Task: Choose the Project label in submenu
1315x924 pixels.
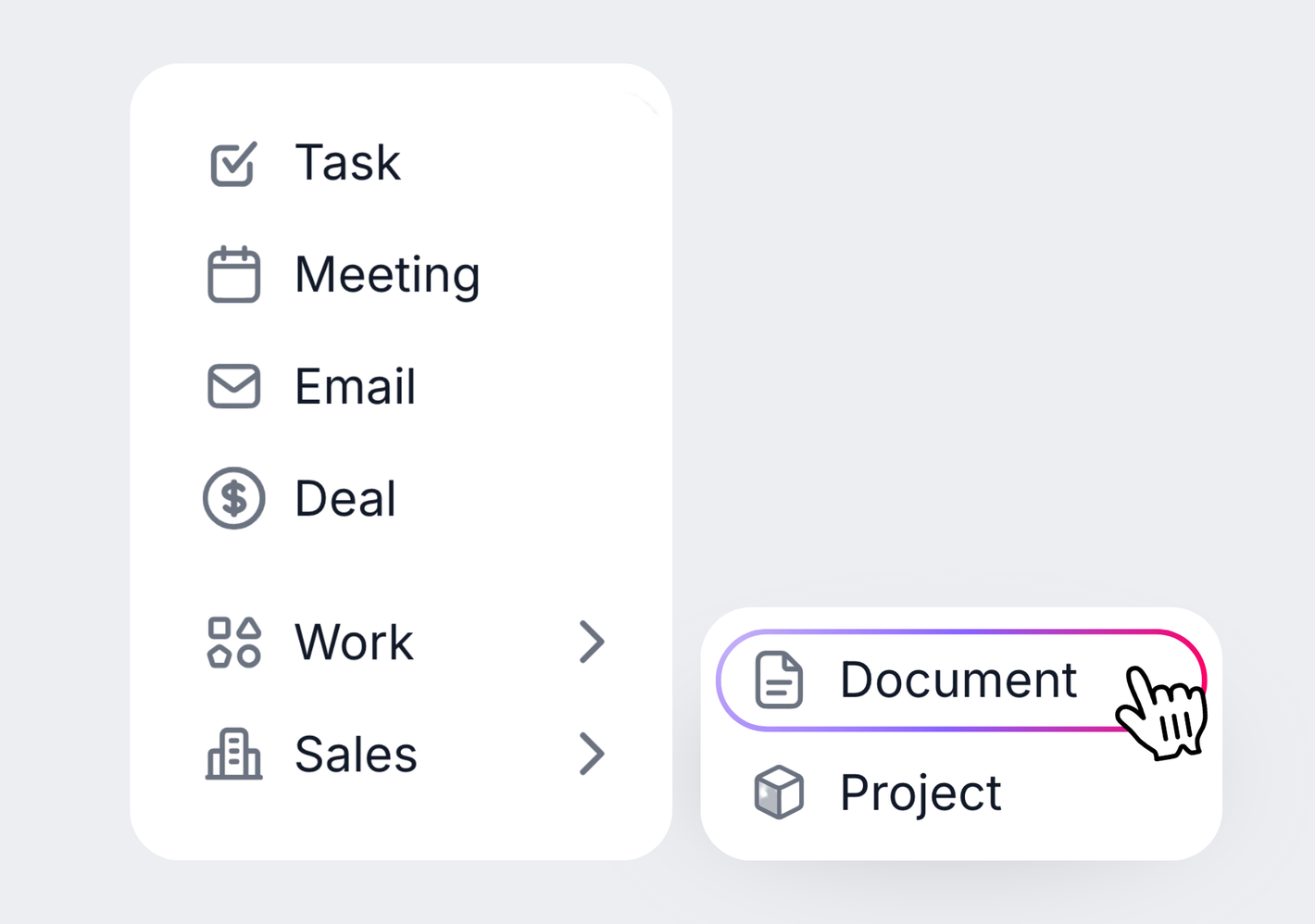Action: tap(920, 793)
